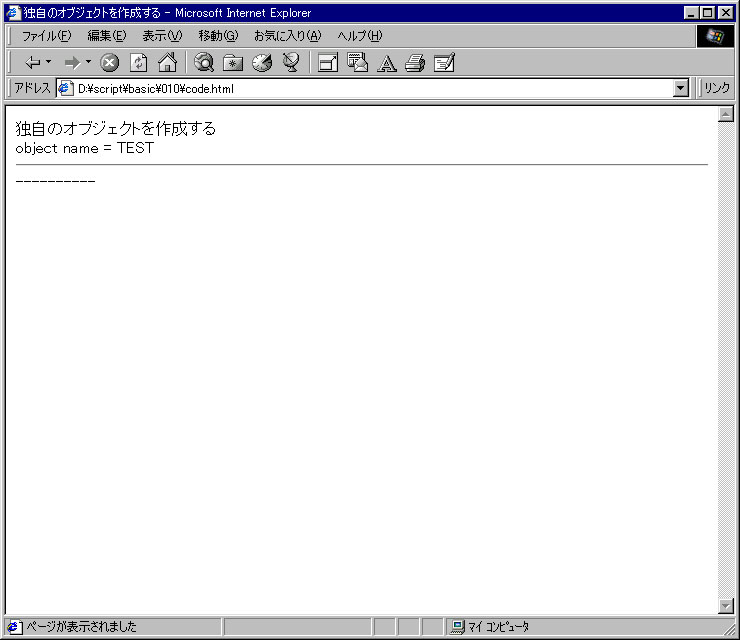Click the vertical scrollbar down arrow
This screenshot has width=740, height=640.
tap(726, 606)
